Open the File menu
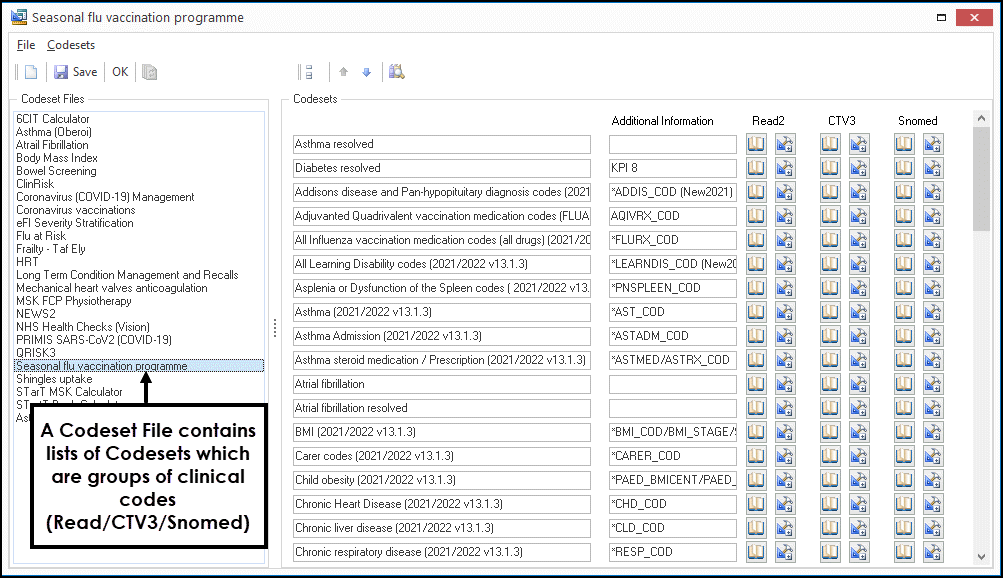This screenshot has height=578, width=1003. (x=26, y=45)
